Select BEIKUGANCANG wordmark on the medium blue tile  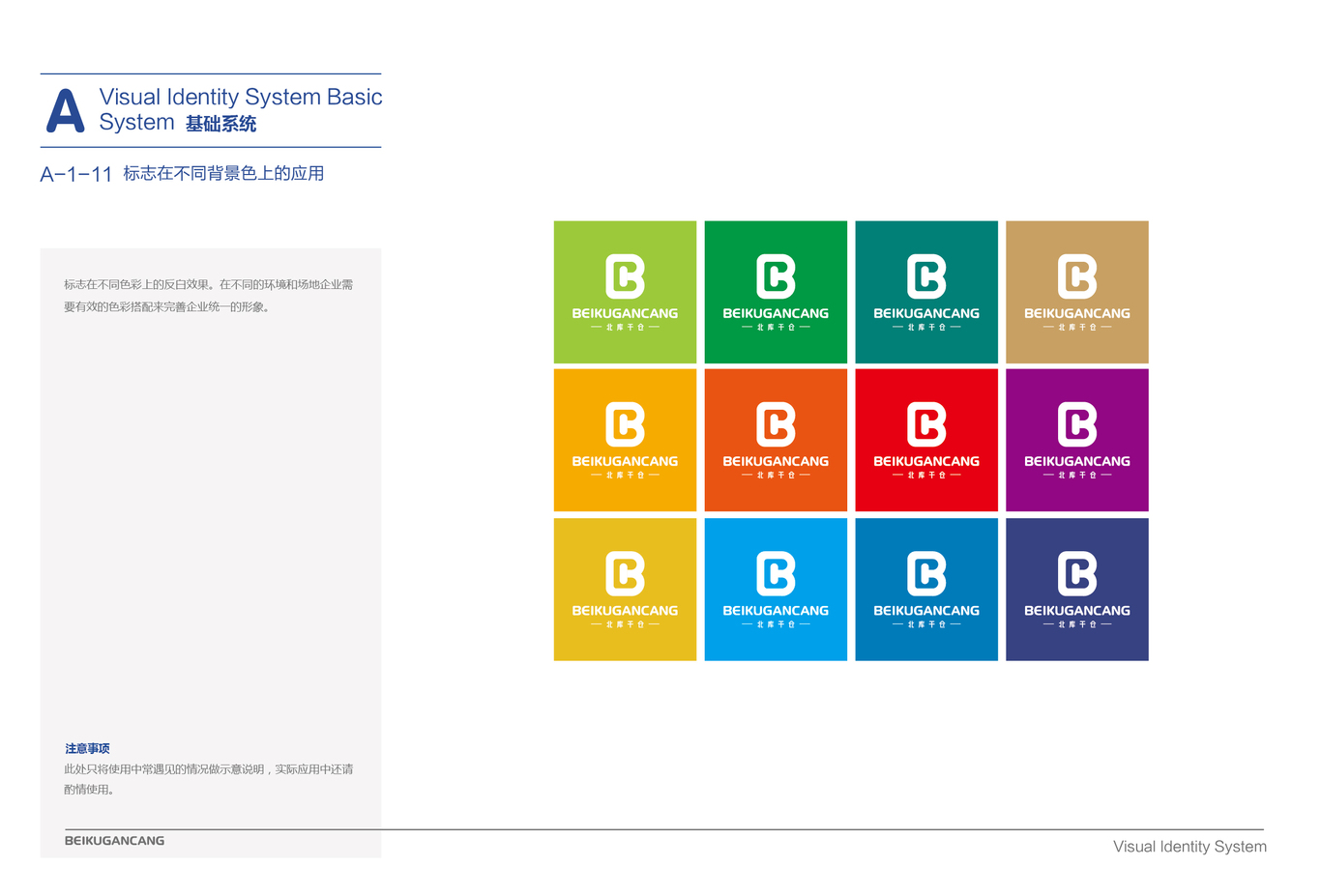(x=926, y=611)
